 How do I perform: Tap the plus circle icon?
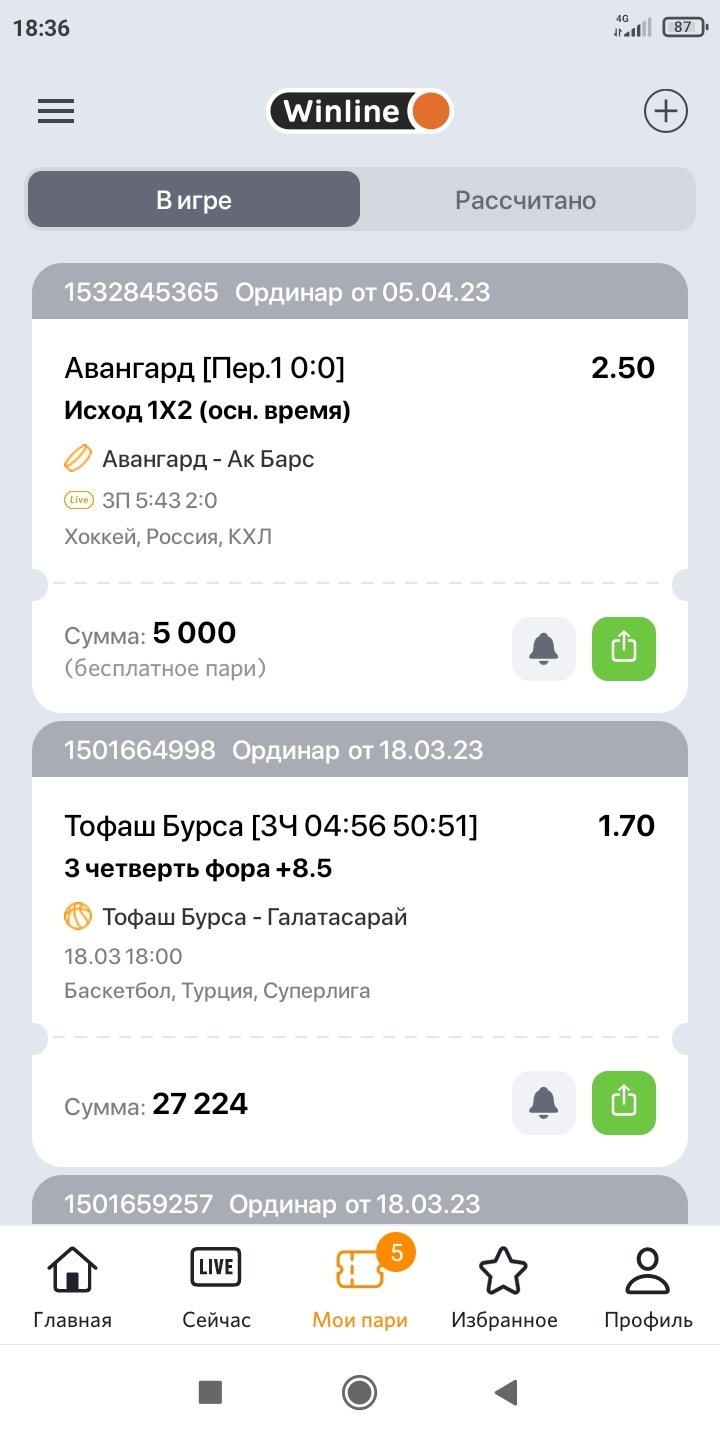665,111
